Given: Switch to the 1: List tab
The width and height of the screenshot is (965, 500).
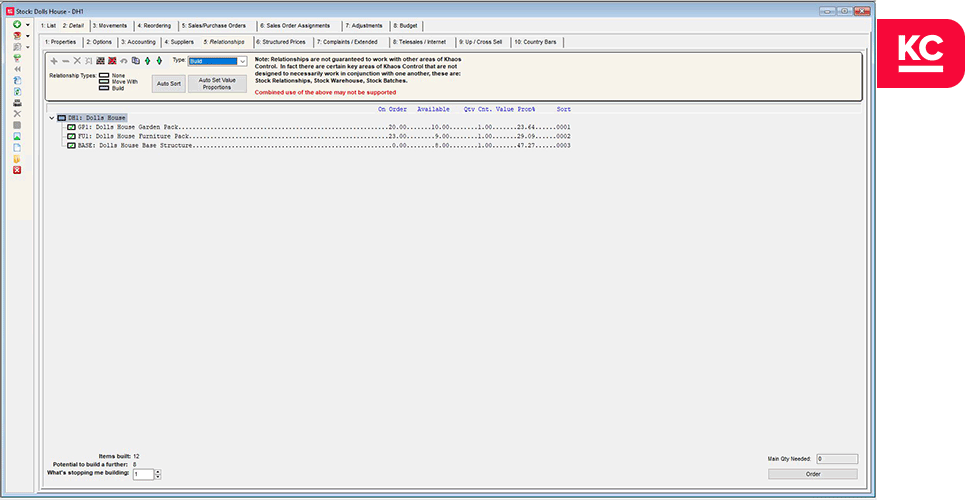Looking at the screenshot, I should click(48, 26).
